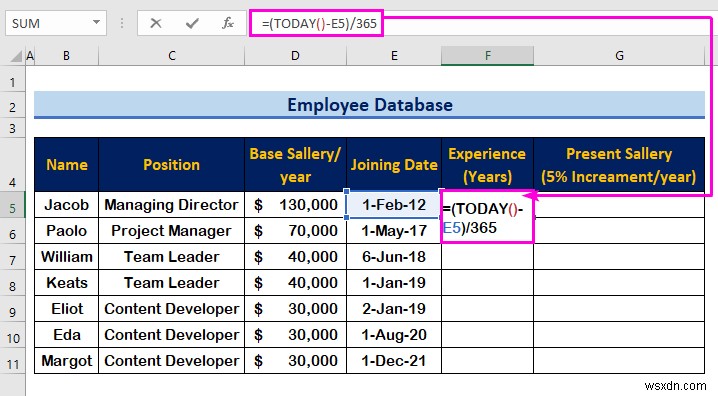Viewport: 718px width, 396px height.
Task: Select column G header
Action: [x=619, y=56]
